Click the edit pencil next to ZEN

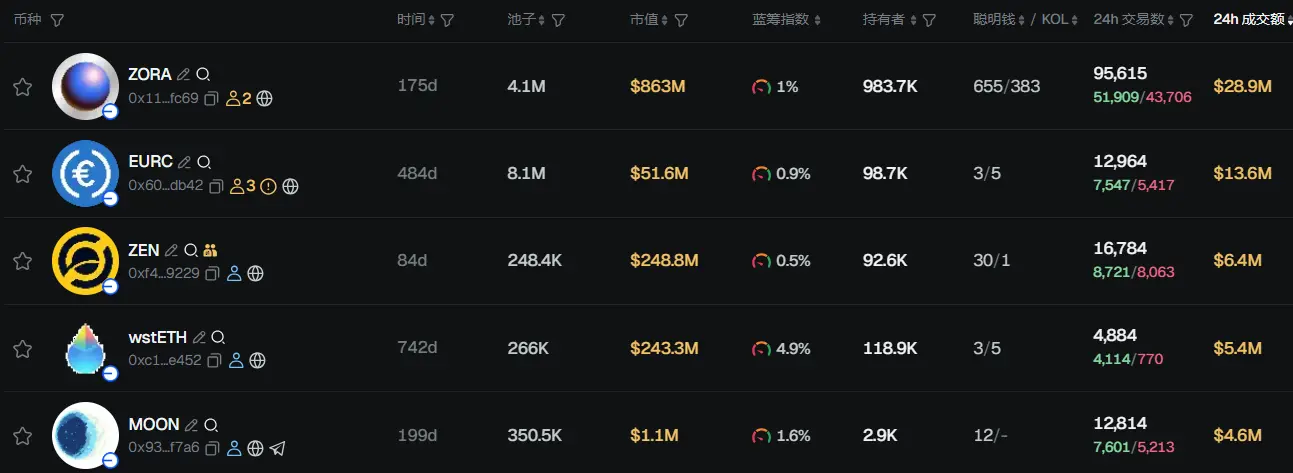coord(171,250)
